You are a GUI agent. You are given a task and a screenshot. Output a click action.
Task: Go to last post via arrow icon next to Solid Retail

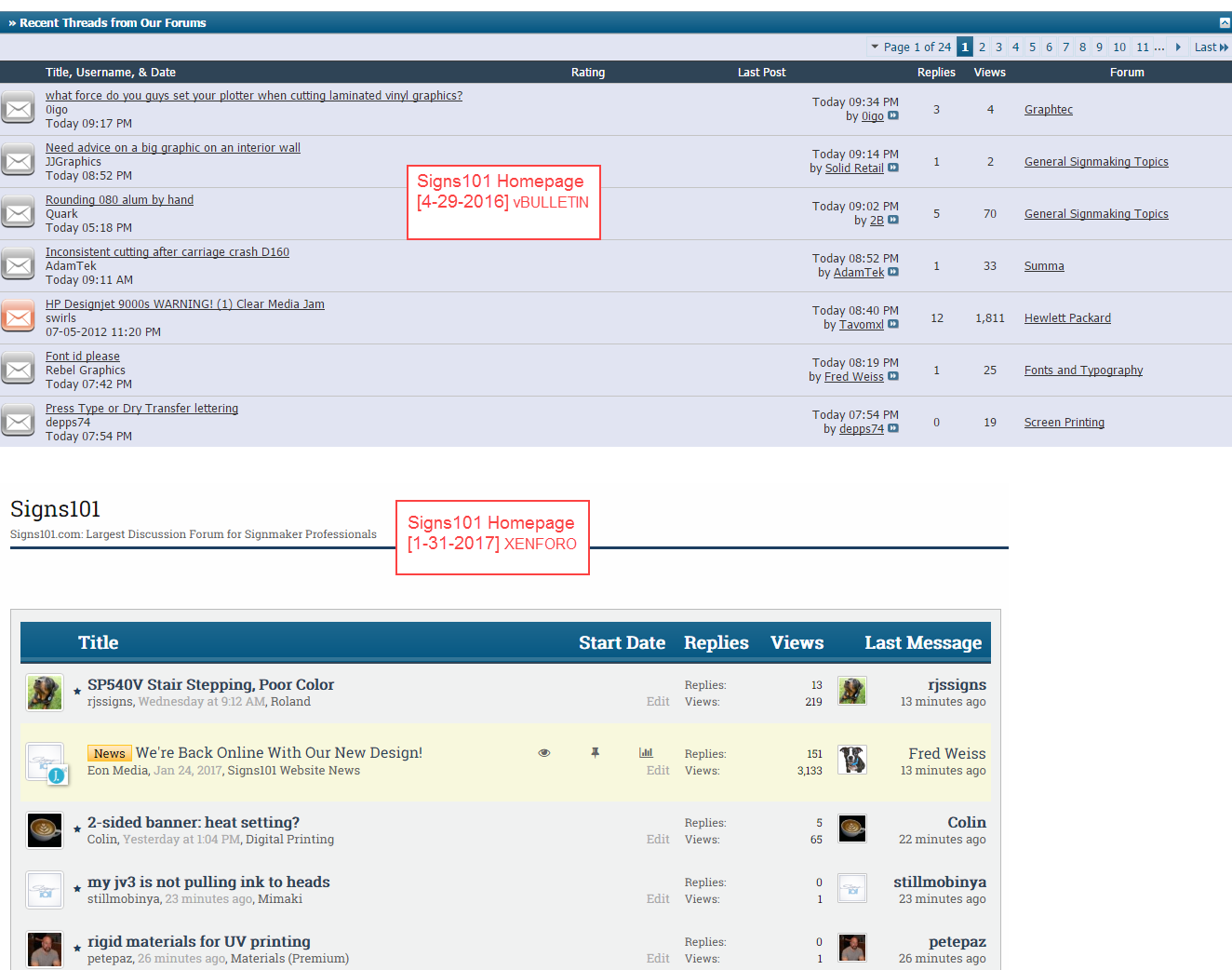tap(893, 168)
